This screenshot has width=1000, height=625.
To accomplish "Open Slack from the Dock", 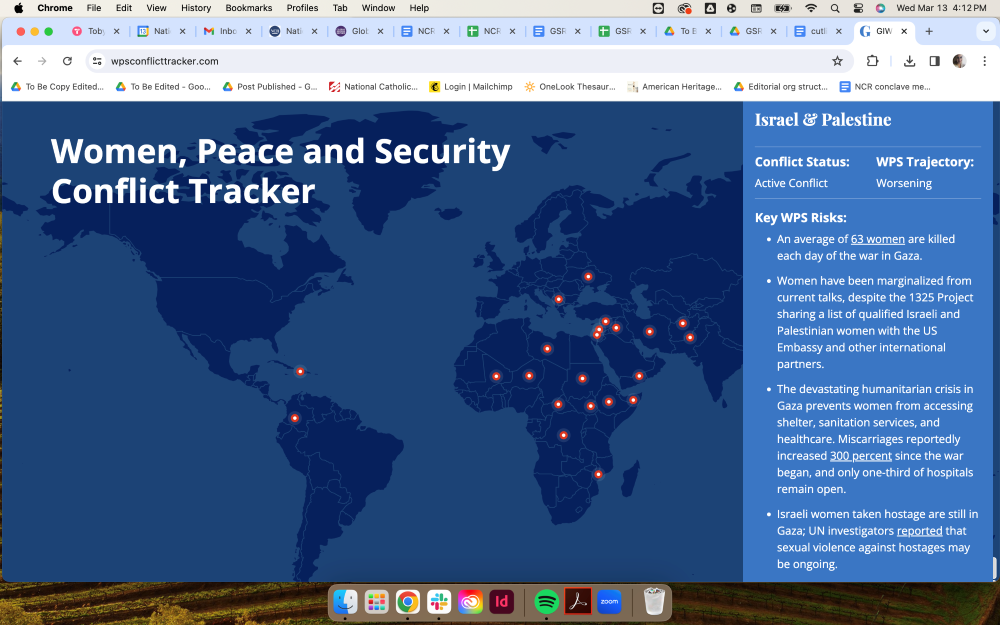I will 439,601.
